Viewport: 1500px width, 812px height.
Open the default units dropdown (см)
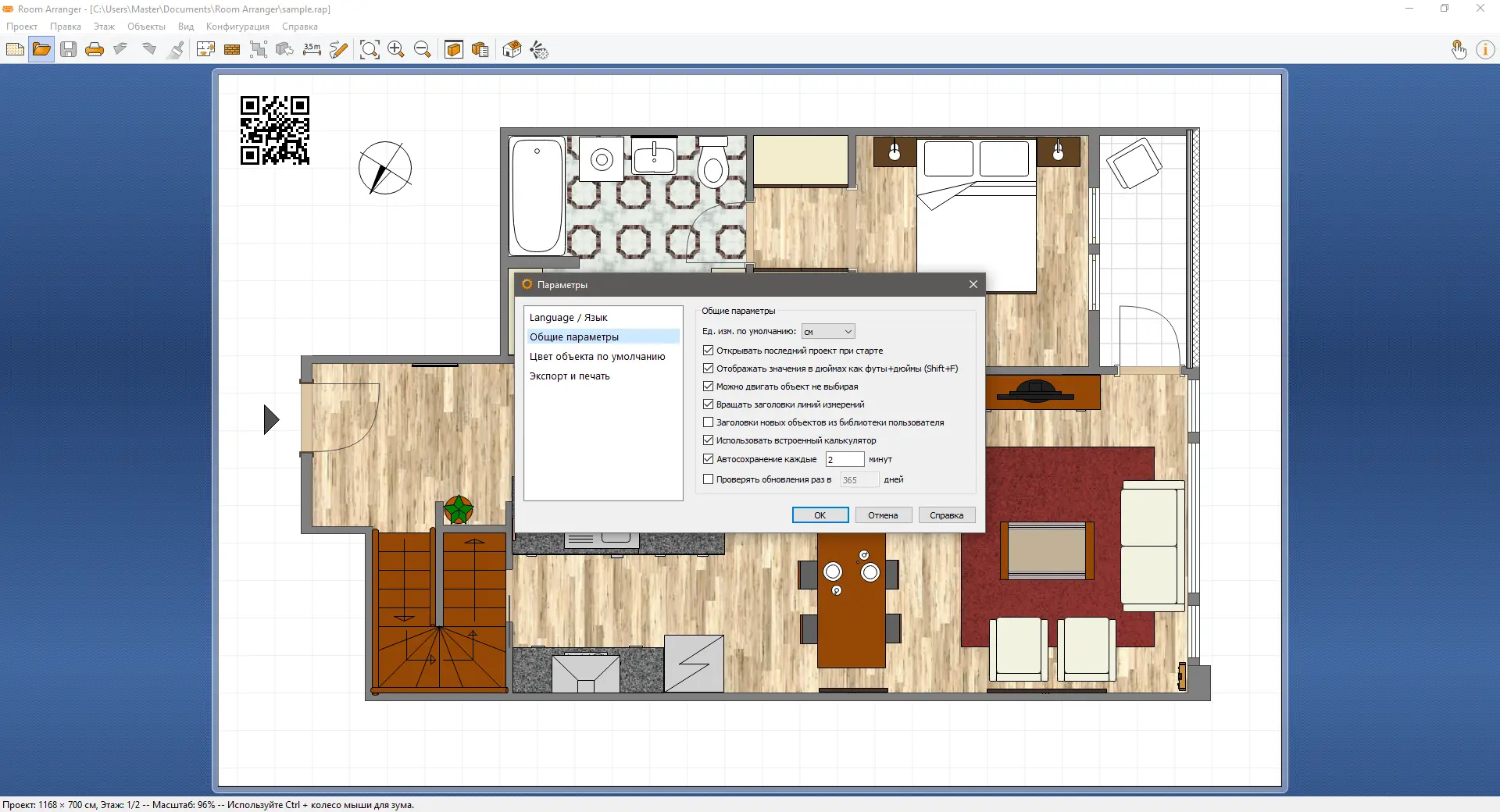pos(828,332)
